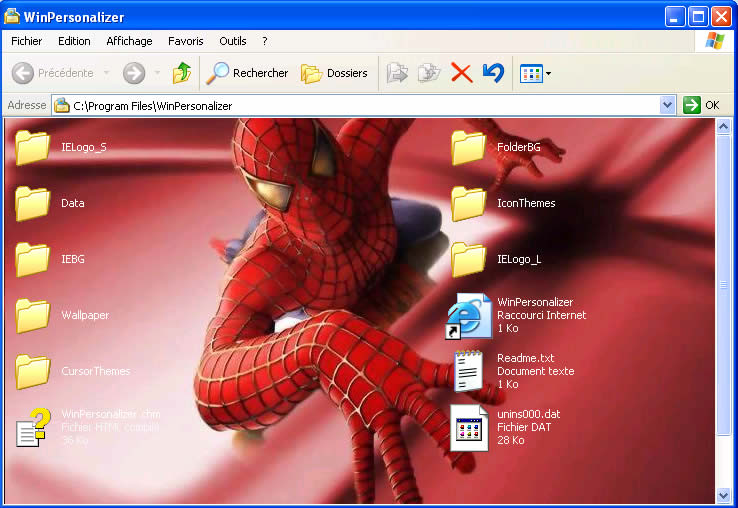Click the Wallpaper folder name

[x=85, y=315]
